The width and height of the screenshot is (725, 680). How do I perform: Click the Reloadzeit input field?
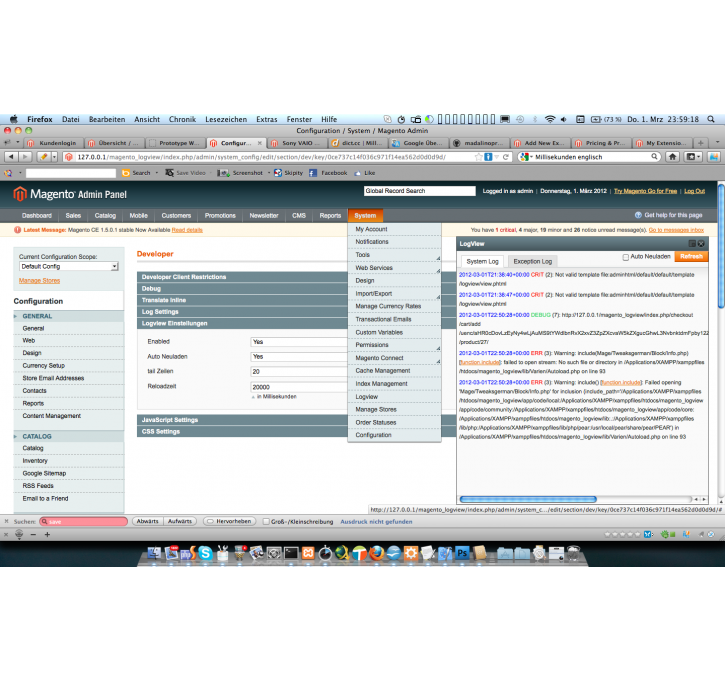pos(299,387)
